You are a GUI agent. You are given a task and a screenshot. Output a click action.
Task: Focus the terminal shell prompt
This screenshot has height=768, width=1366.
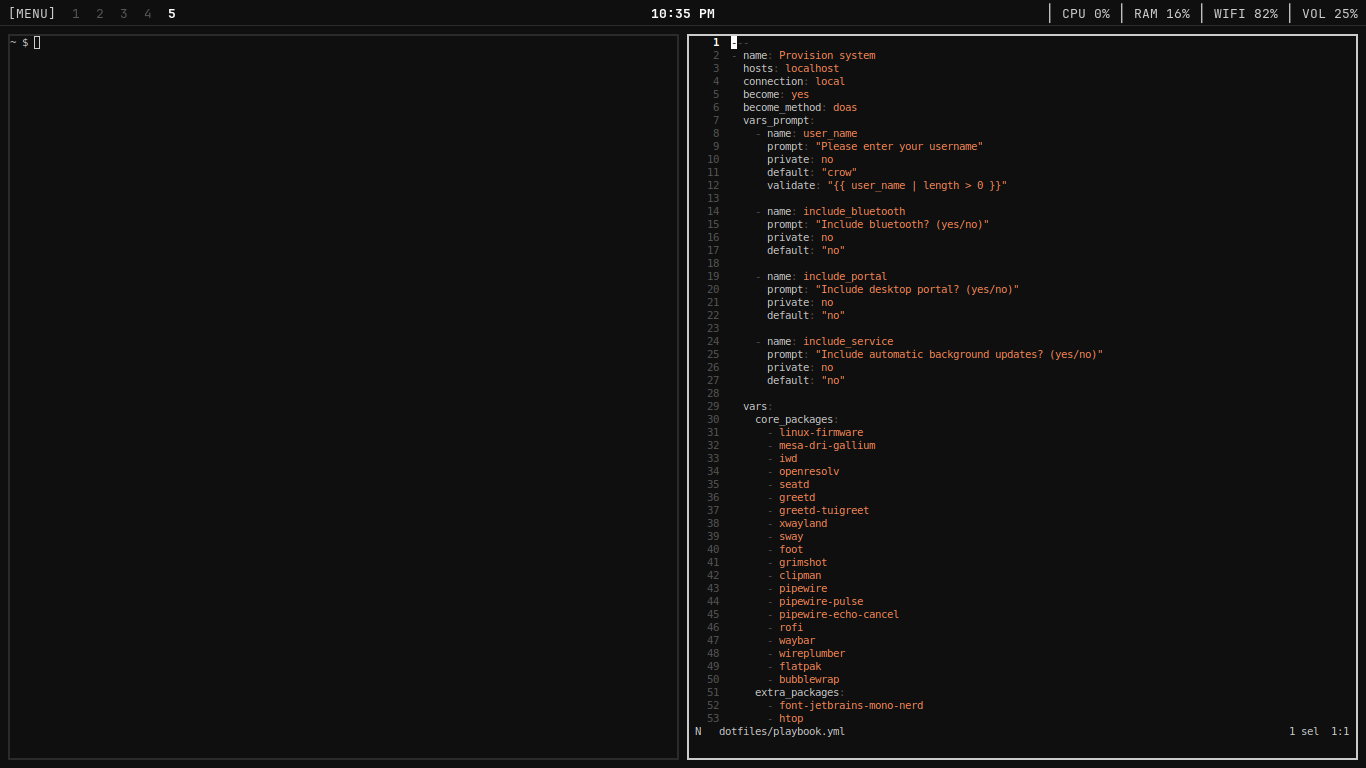[x=25, y=42]
